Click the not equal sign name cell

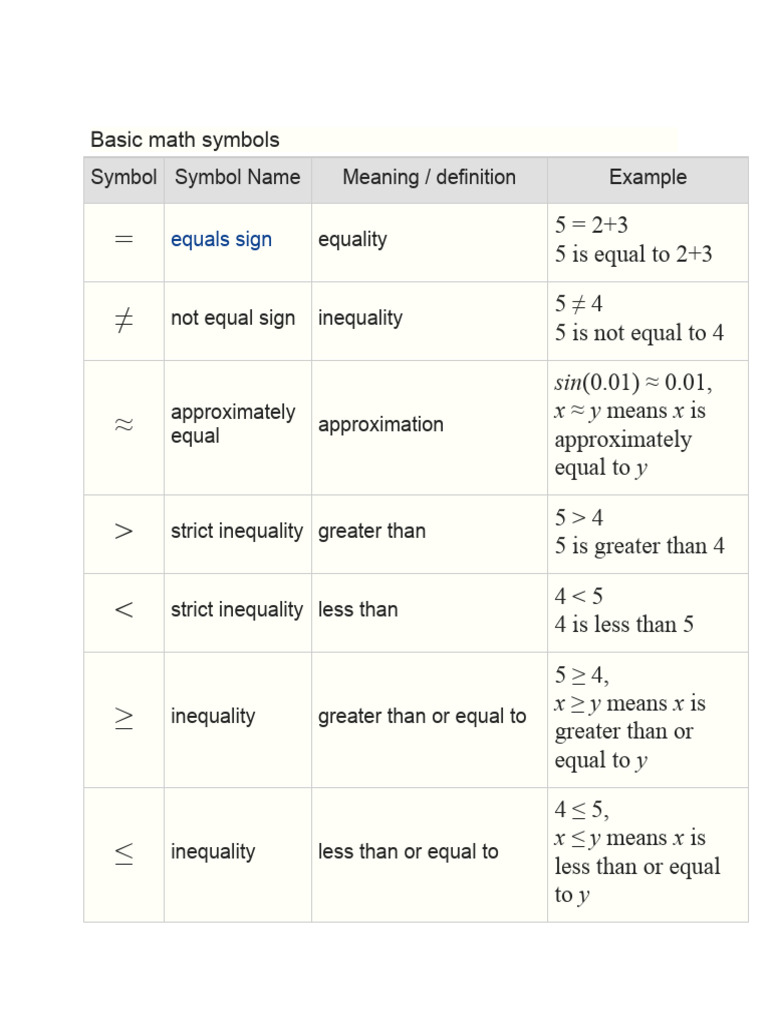(233, 319)
